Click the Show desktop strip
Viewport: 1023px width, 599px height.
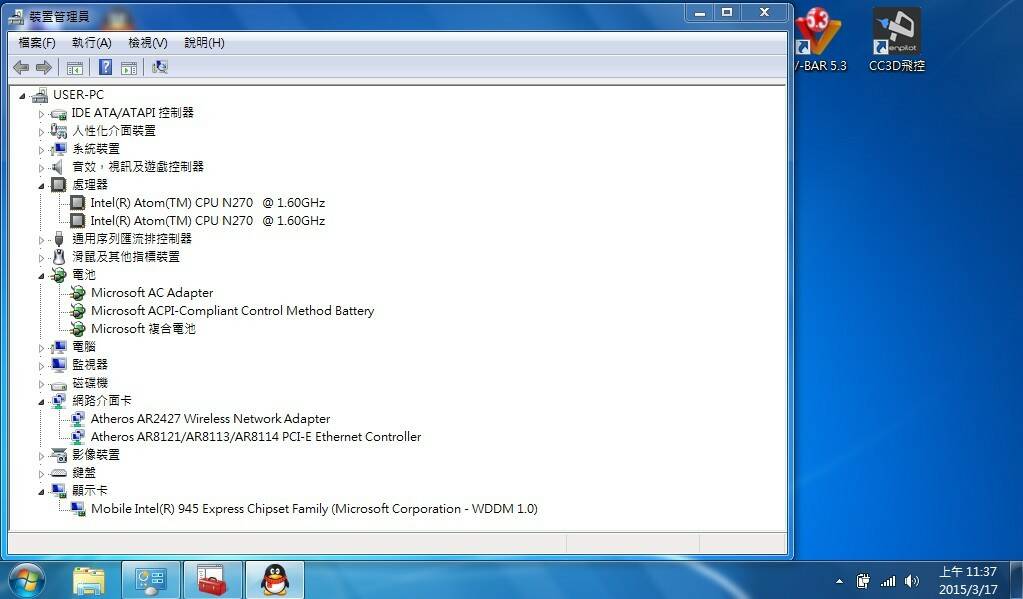pos(1016,580)
